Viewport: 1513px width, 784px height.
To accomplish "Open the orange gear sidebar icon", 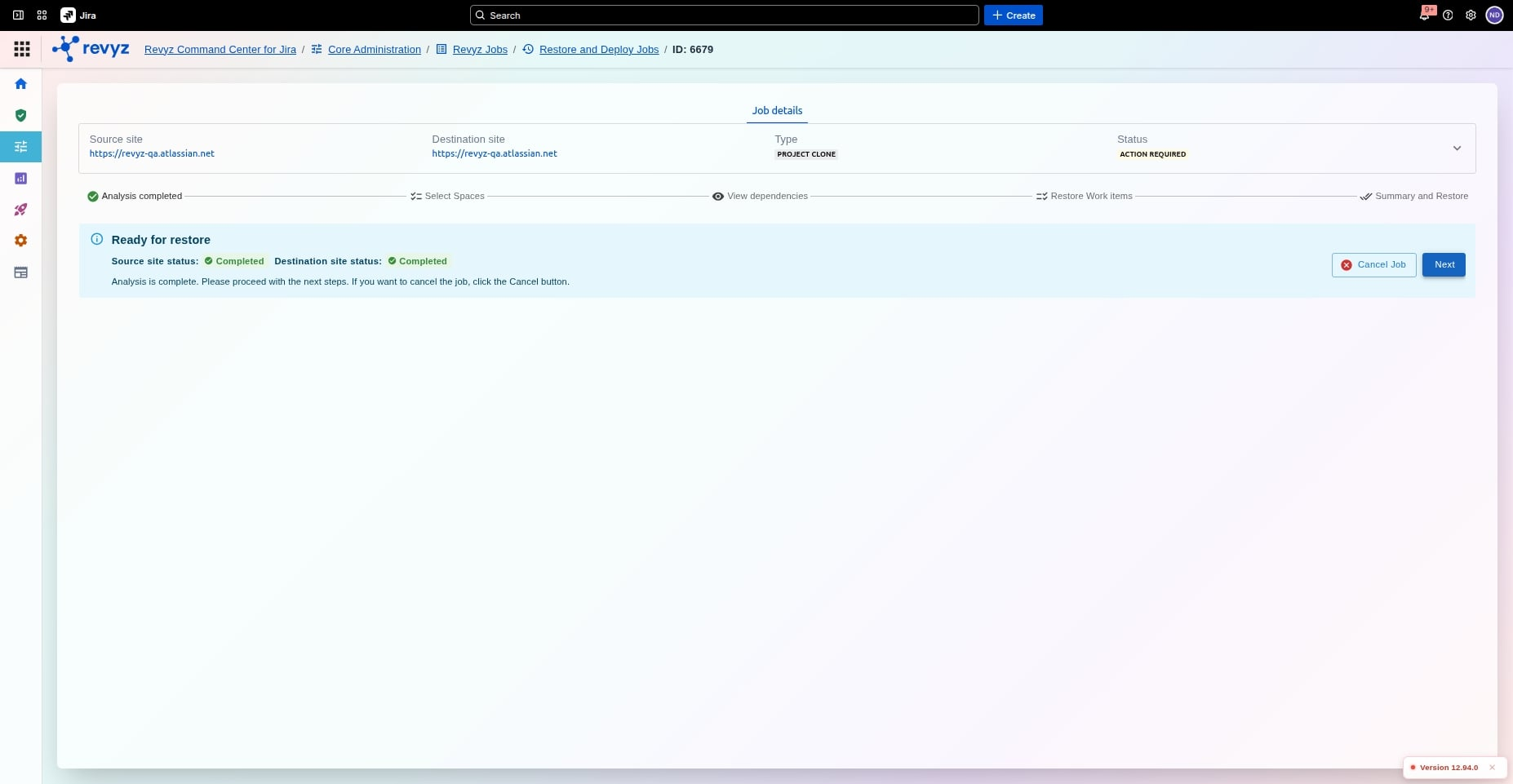I will pyautogui.click(x=21, y=241).
